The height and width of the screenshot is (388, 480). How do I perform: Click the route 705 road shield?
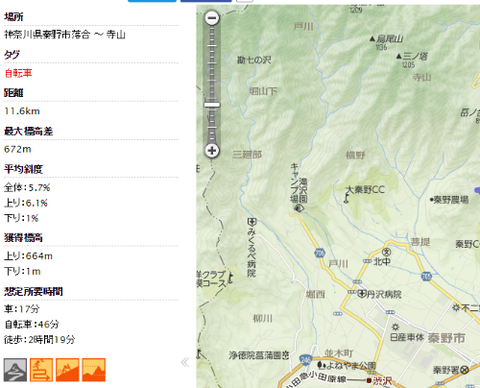[x=426, y=276]
